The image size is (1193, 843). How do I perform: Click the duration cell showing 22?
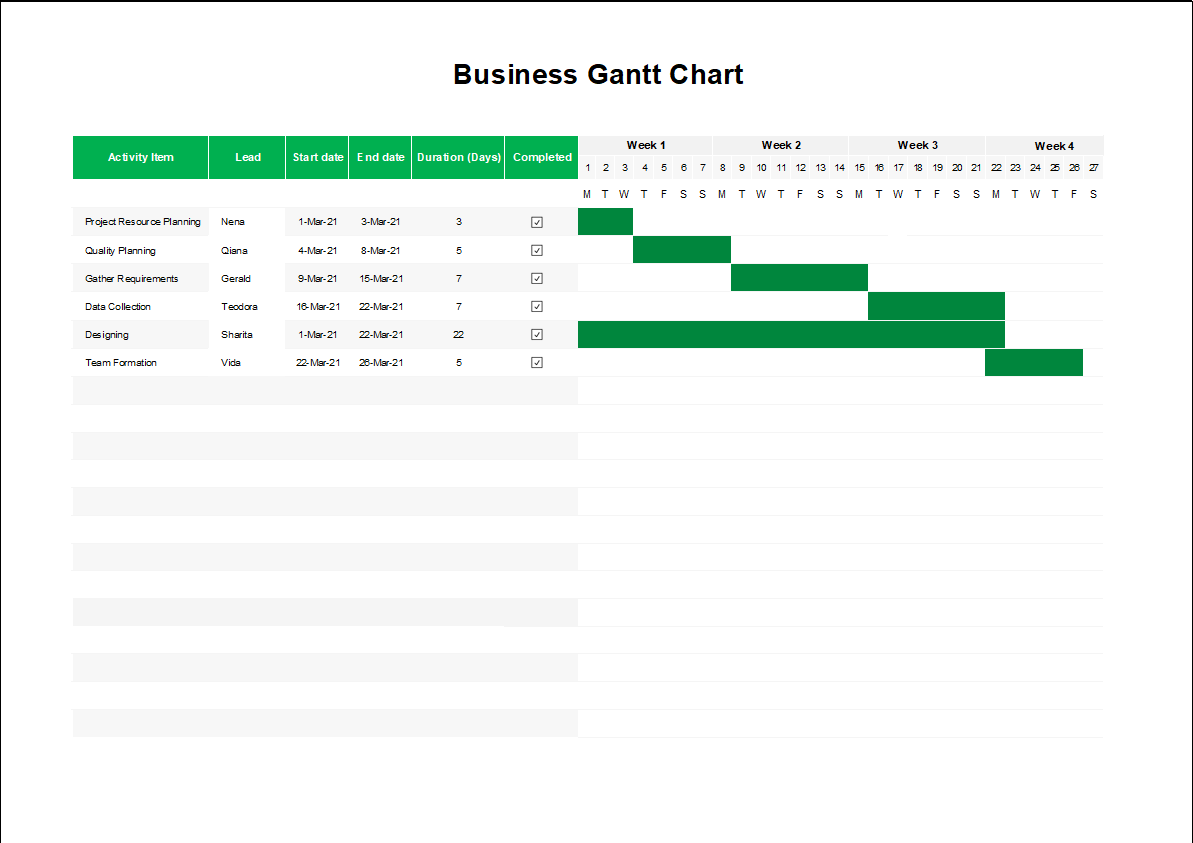[x=458, y=335]
